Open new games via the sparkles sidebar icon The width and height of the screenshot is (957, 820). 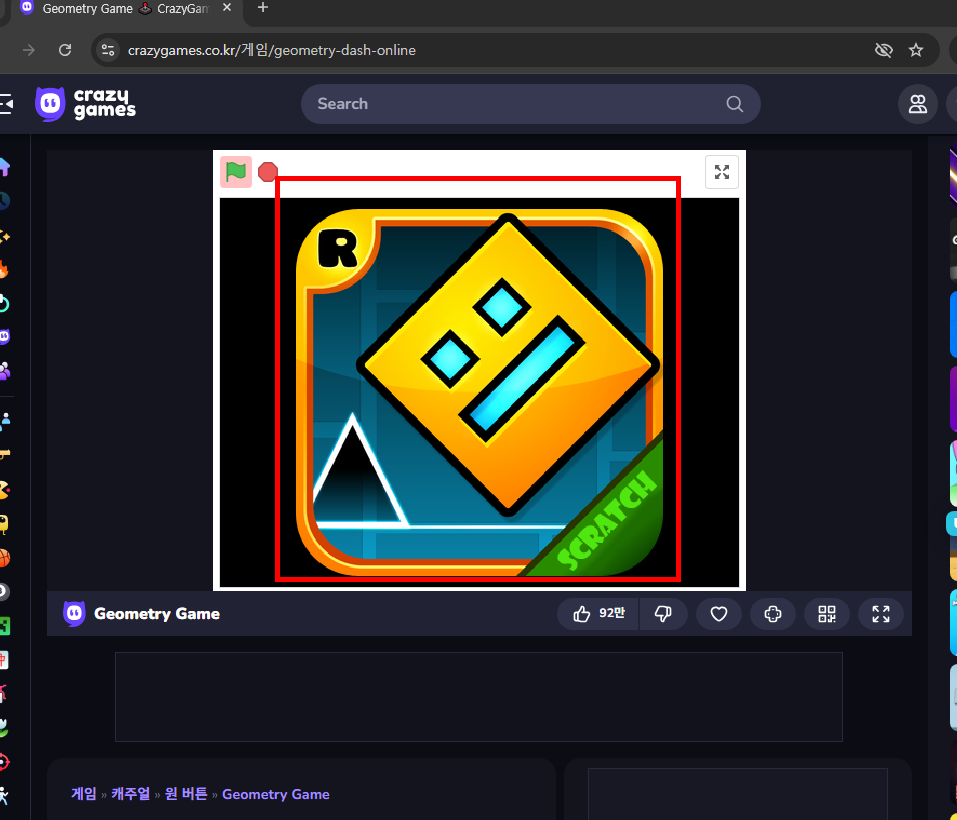pyautogui.click(x=4, y=236)
